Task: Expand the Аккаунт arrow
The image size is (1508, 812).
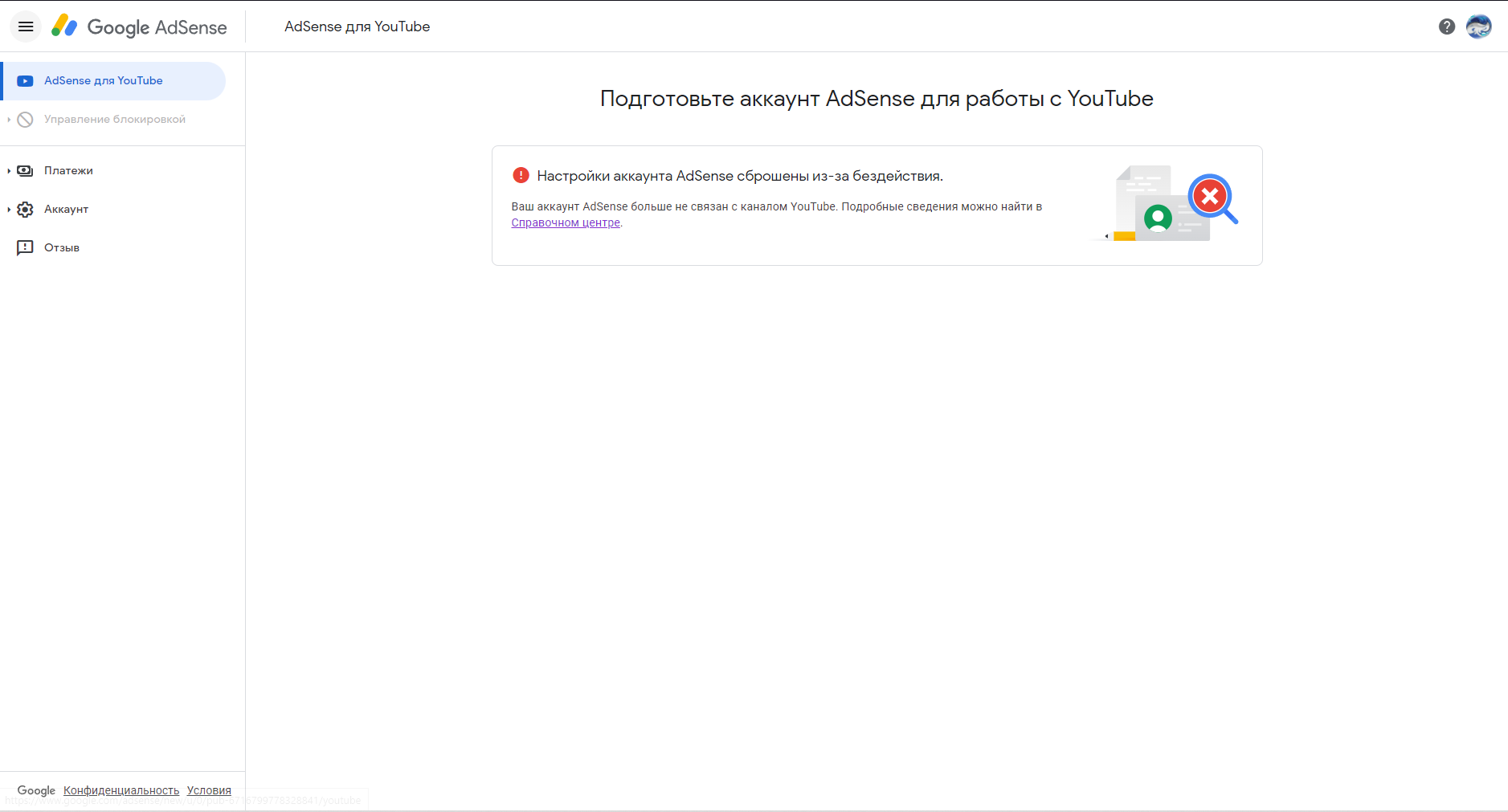Action: [9, 210]
